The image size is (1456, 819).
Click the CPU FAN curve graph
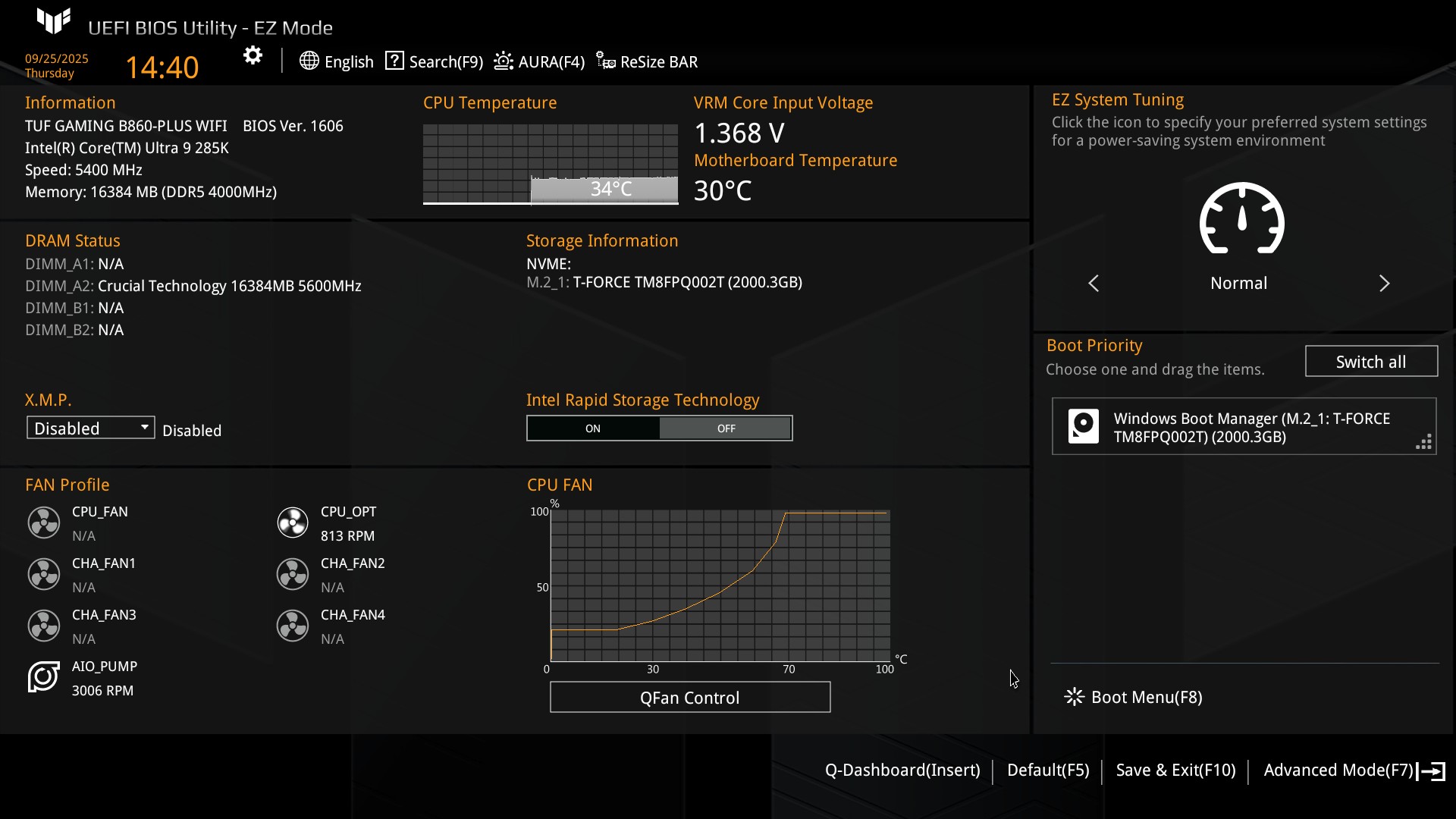[720, 586]
